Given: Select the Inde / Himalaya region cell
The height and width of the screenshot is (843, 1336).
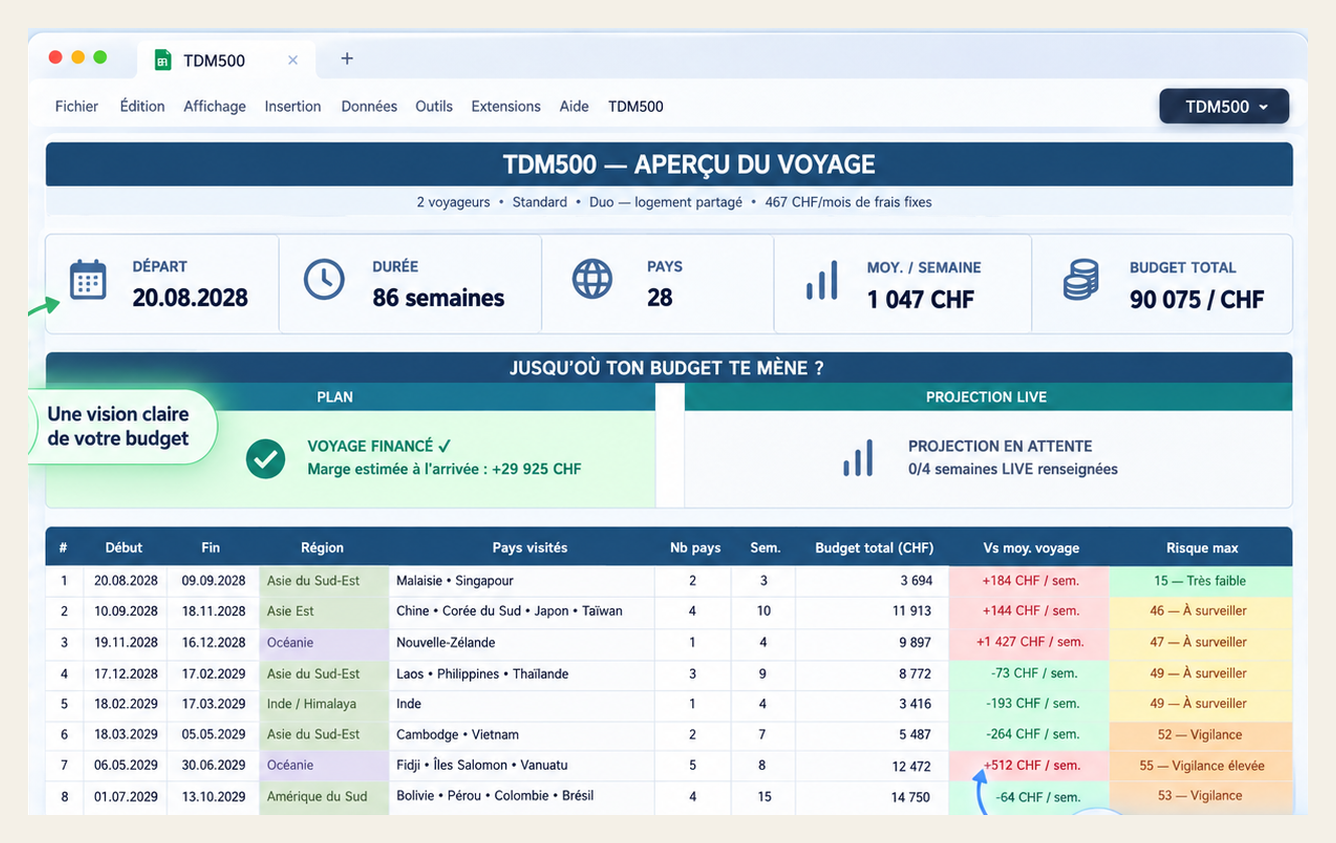Looking at the screenshot, I should point(324,704).
